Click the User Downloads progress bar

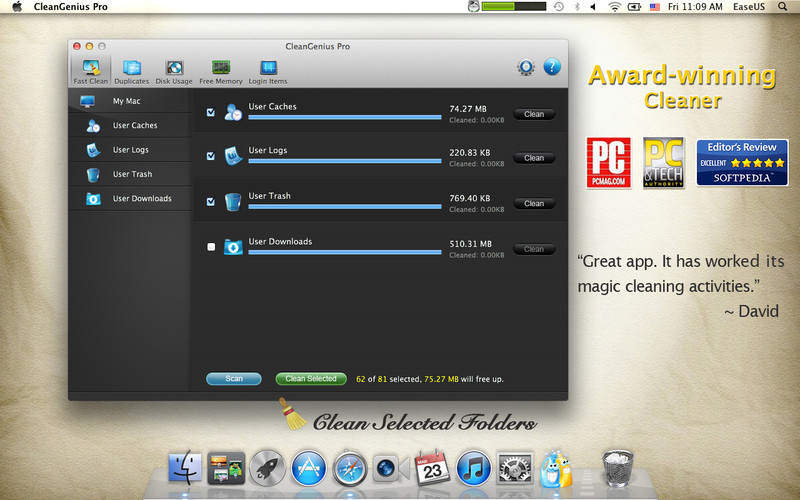[345, 253]
